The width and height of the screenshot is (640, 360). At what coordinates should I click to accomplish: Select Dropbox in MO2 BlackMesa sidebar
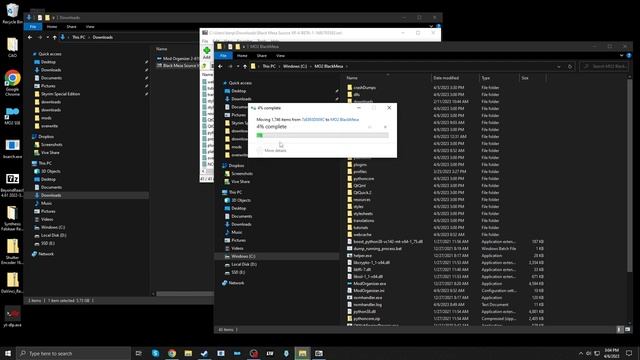click(x=236, y=166)
